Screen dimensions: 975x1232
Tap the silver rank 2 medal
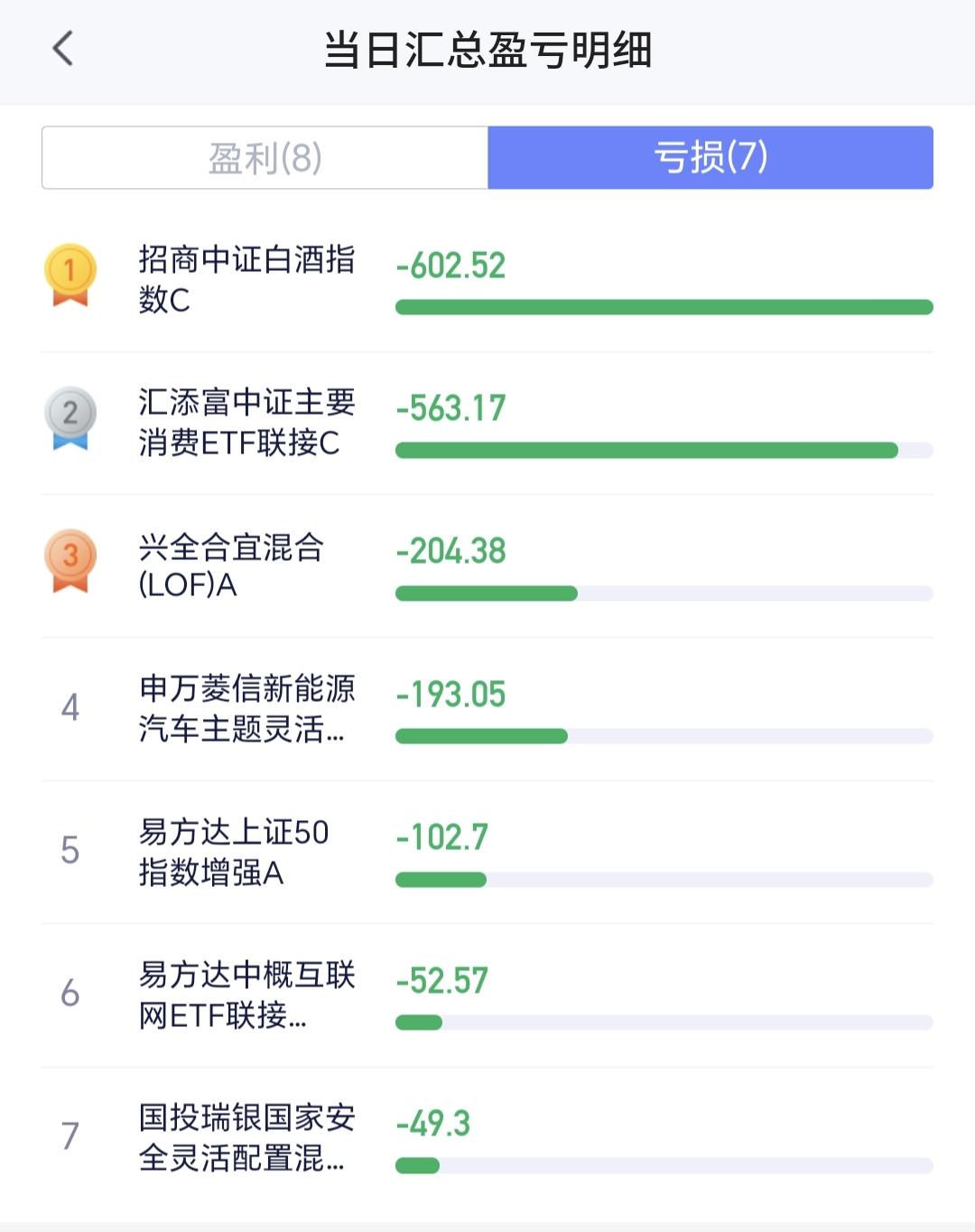(70, 416)
